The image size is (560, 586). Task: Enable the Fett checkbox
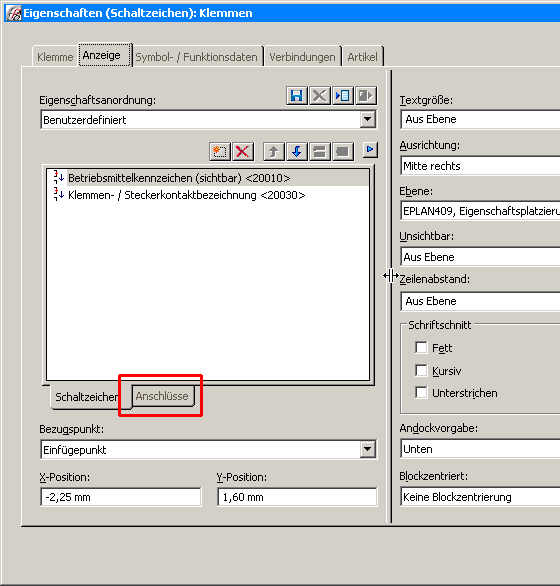click(x=421, y=348)
